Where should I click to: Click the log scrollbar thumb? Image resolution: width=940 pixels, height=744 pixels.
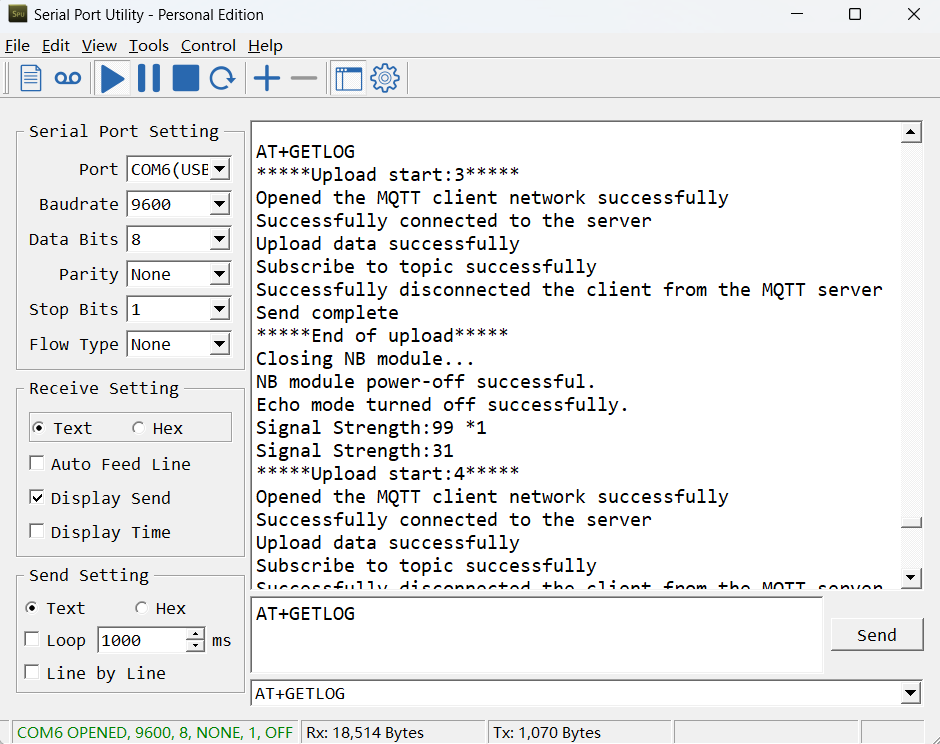(x=911, y=523)
